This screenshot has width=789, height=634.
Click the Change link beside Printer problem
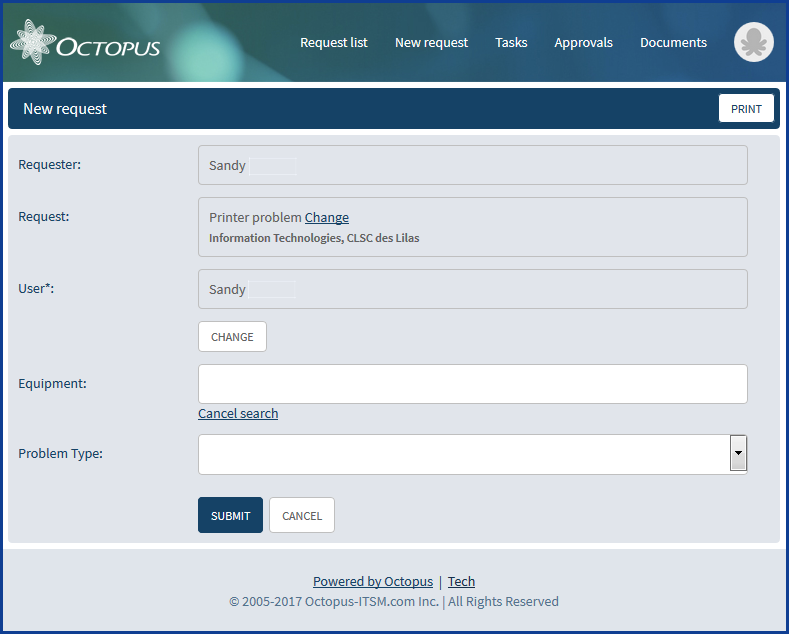click(327, 217)
